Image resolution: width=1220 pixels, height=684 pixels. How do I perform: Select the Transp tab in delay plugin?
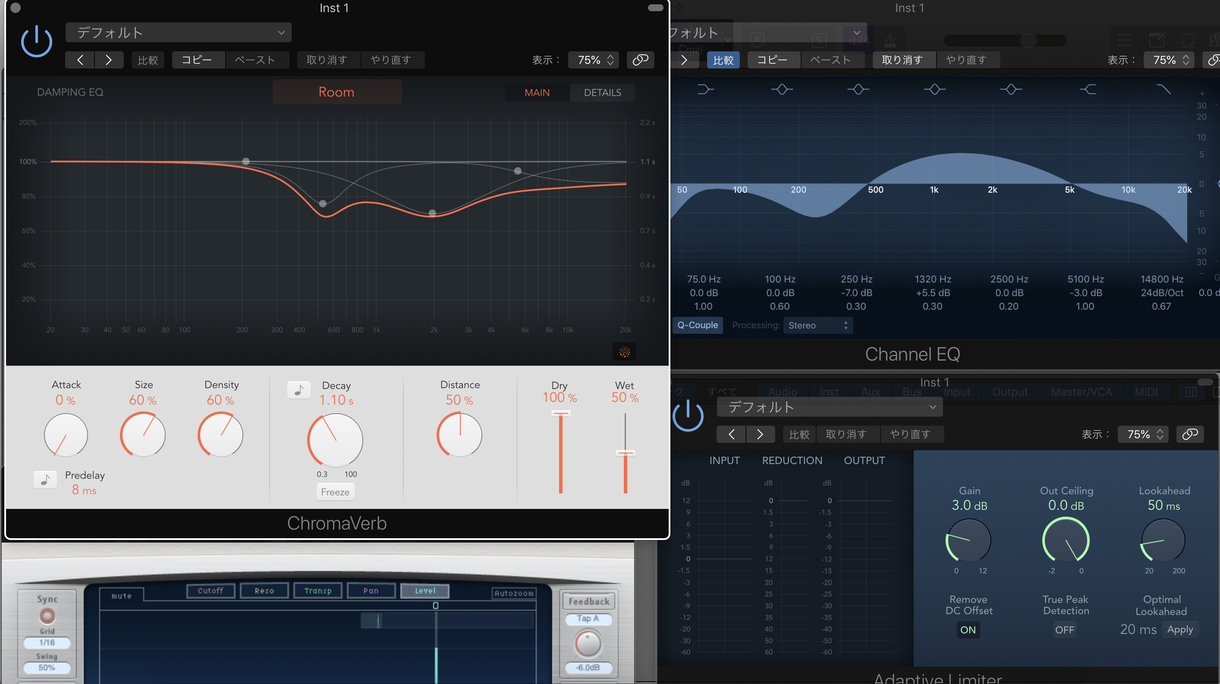318,591
